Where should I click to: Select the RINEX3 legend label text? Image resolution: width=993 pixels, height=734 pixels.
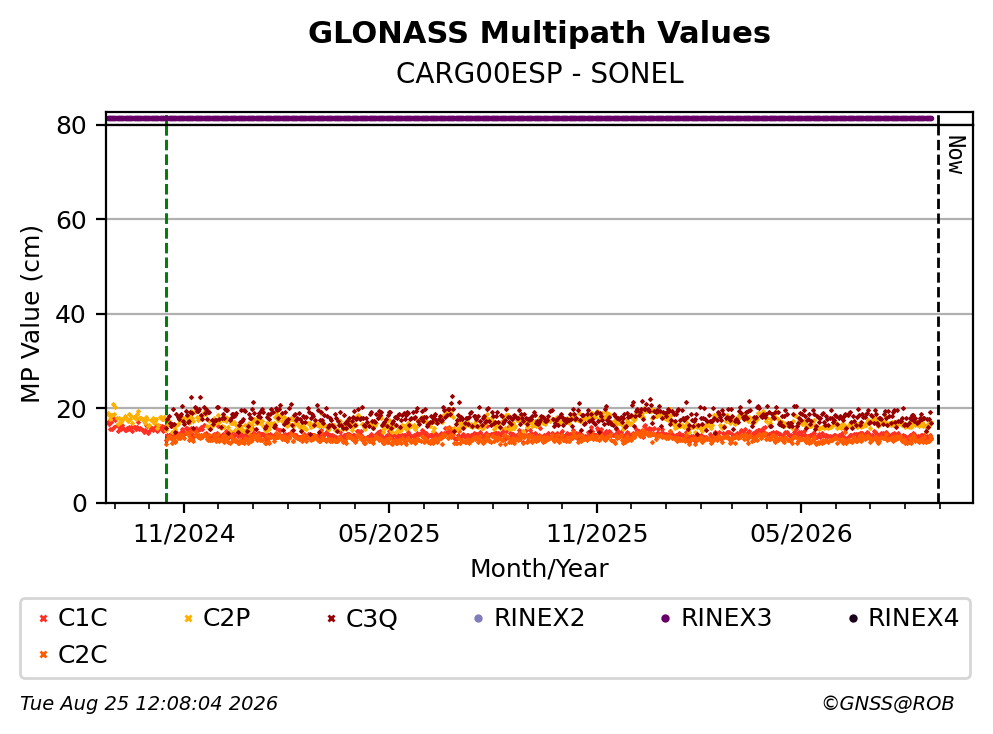[x=726, y=618]
